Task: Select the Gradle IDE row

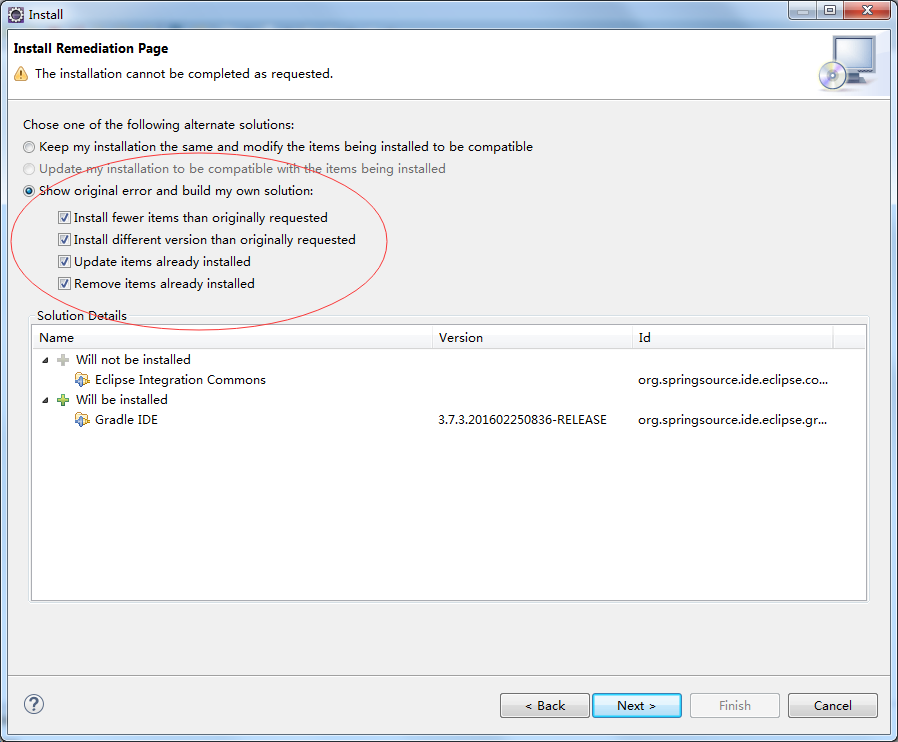Action: 449,420
